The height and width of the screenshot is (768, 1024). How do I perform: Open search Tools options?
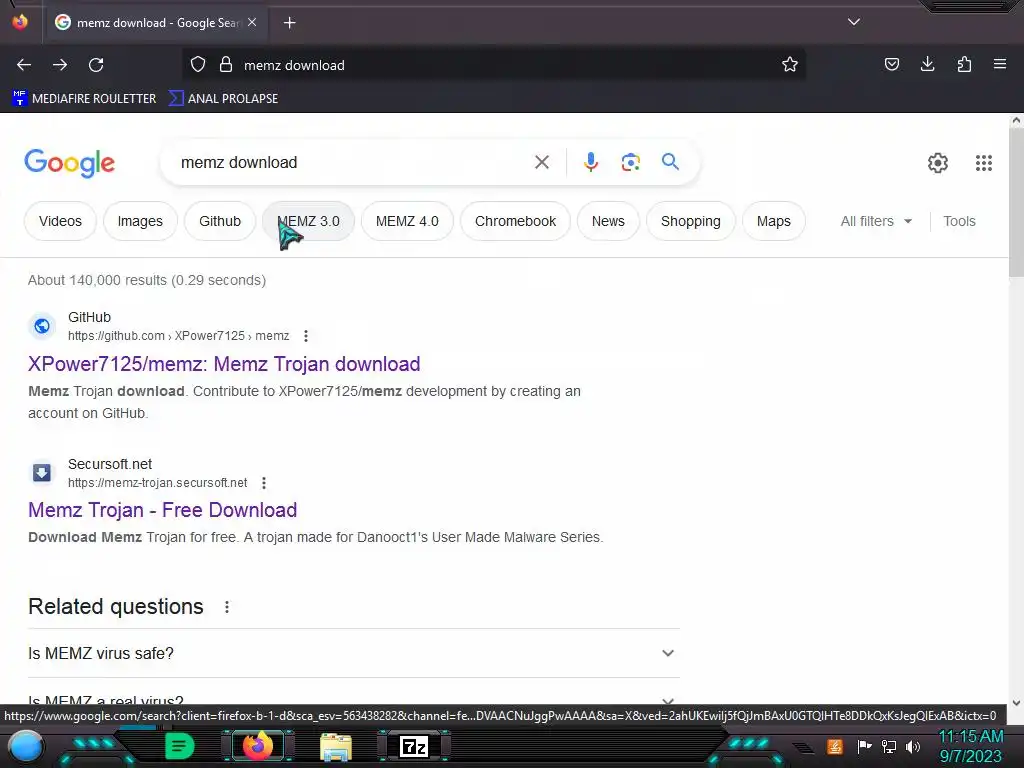[x=959, y=221]
